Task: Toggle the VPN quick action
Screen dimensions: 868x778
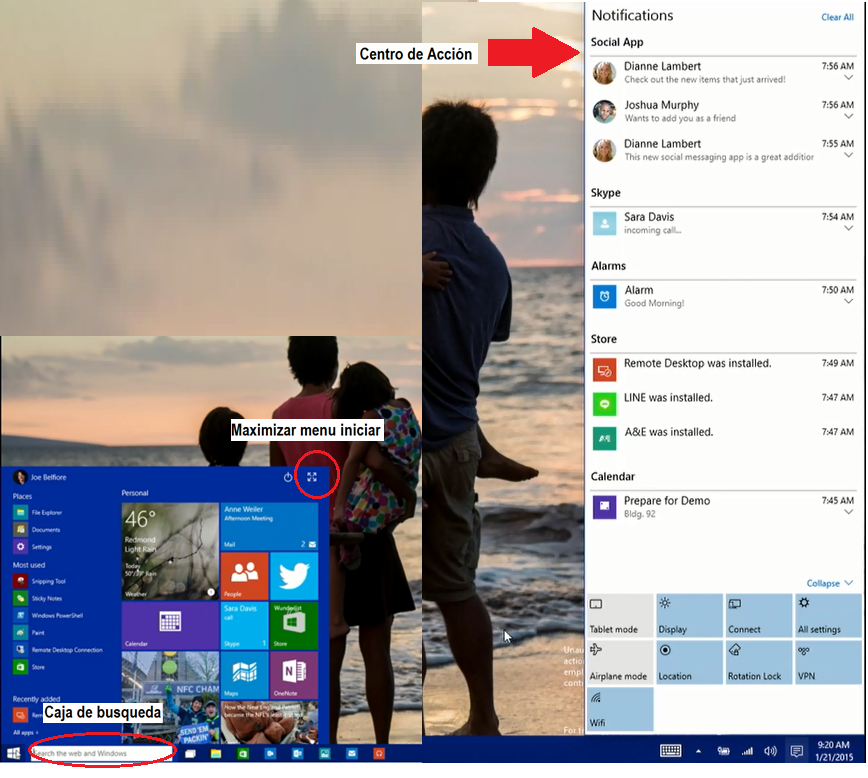Action: coord(828,662)
